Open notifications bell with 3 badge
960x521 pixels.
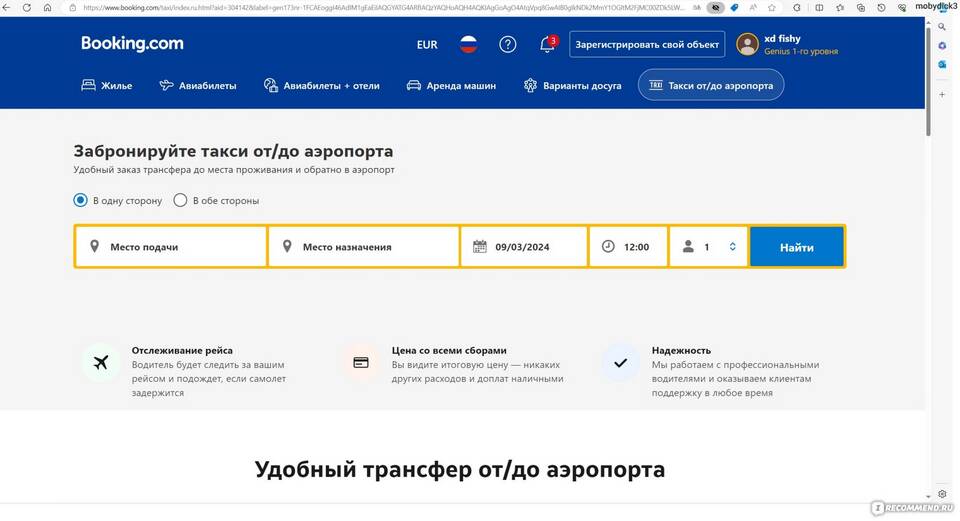[x=548, y=44]
